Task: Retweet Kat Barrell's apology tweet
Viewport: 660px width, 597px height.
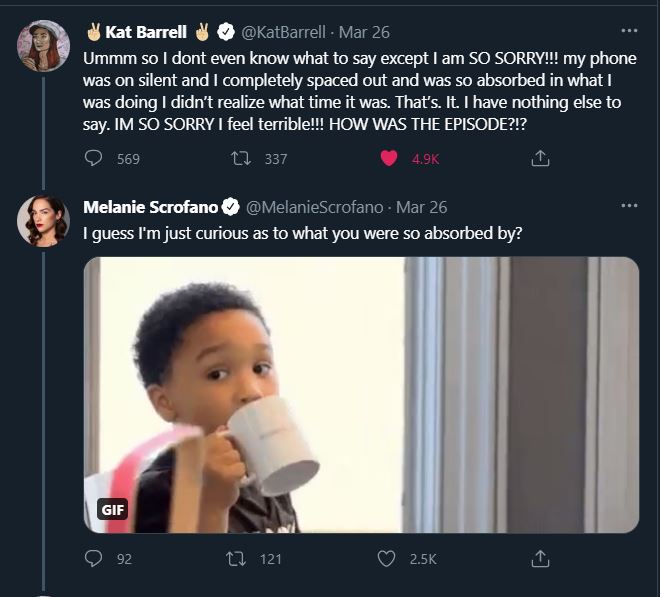Action: click(x=243, y=158)
